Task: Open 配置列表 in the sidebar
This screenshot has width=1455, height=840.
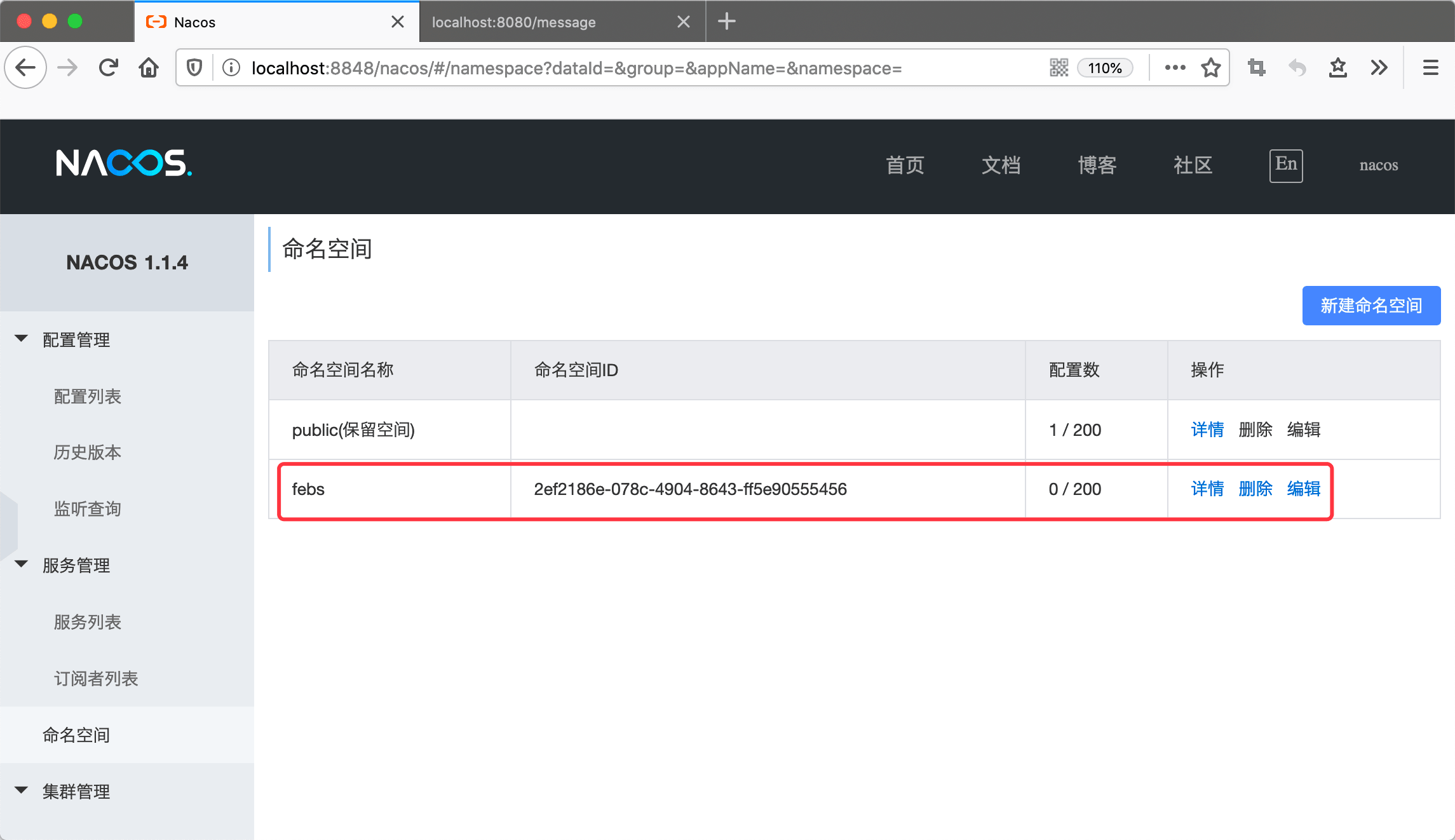Action: pos(88,396)
